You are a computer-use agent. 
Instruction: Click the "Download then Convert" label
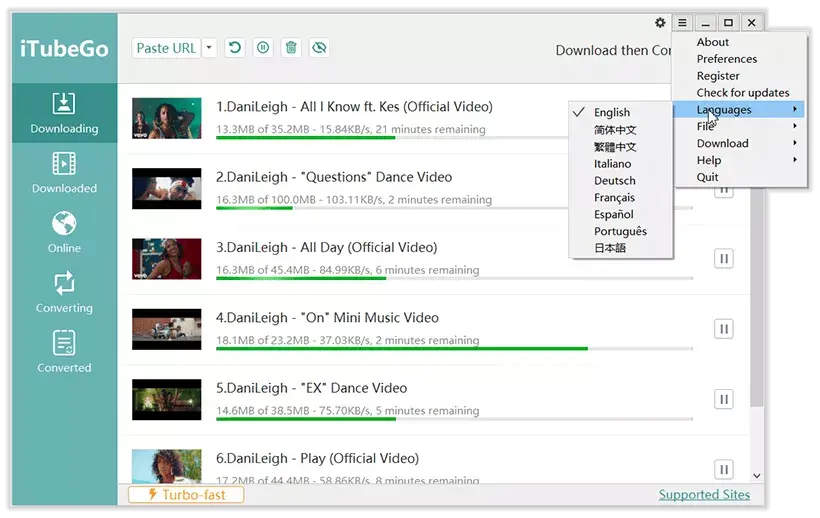pyautogui.click(x=613, y=50)
